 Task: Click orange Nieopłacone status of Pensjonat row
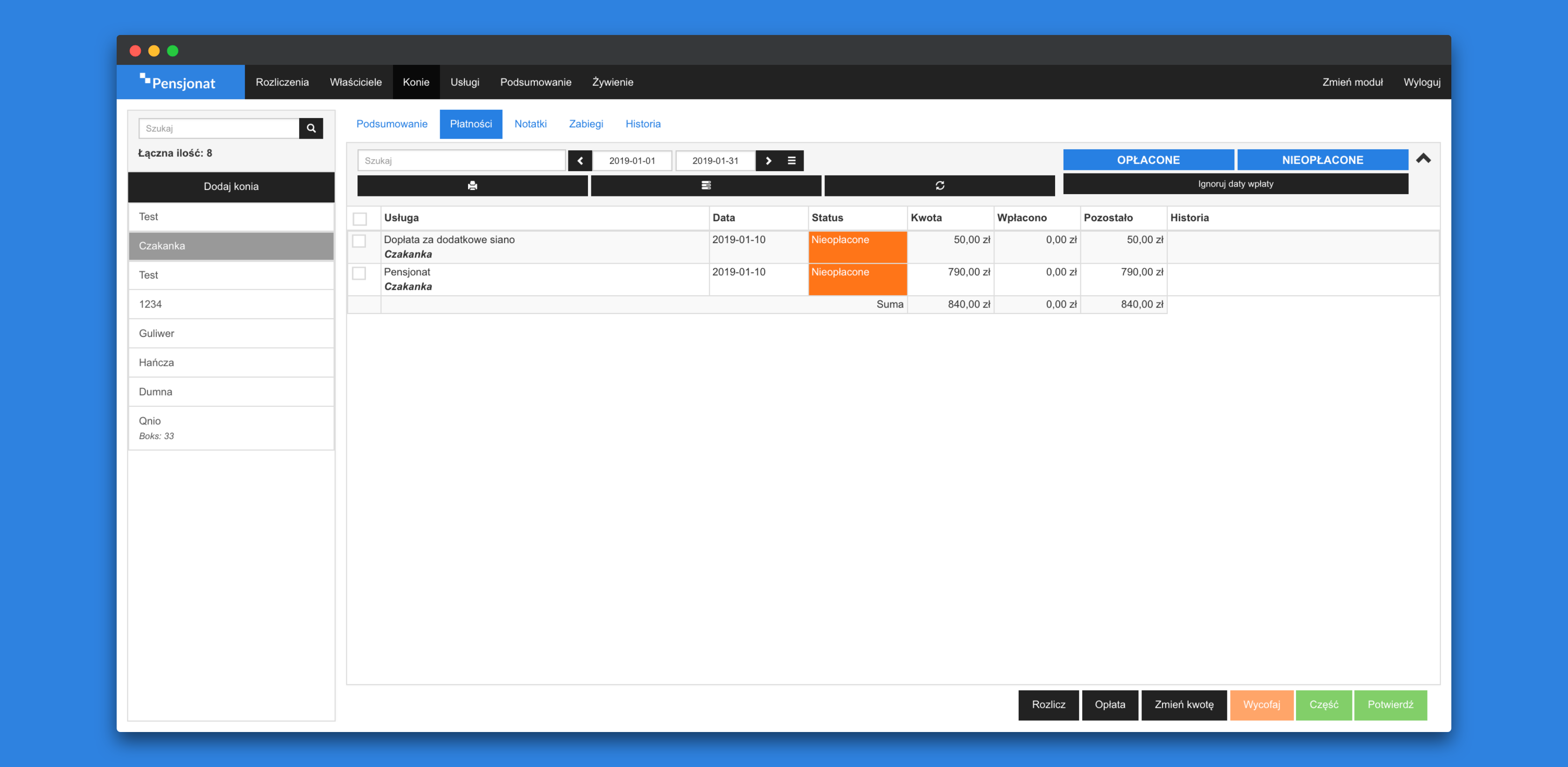(x=856, y=279)
